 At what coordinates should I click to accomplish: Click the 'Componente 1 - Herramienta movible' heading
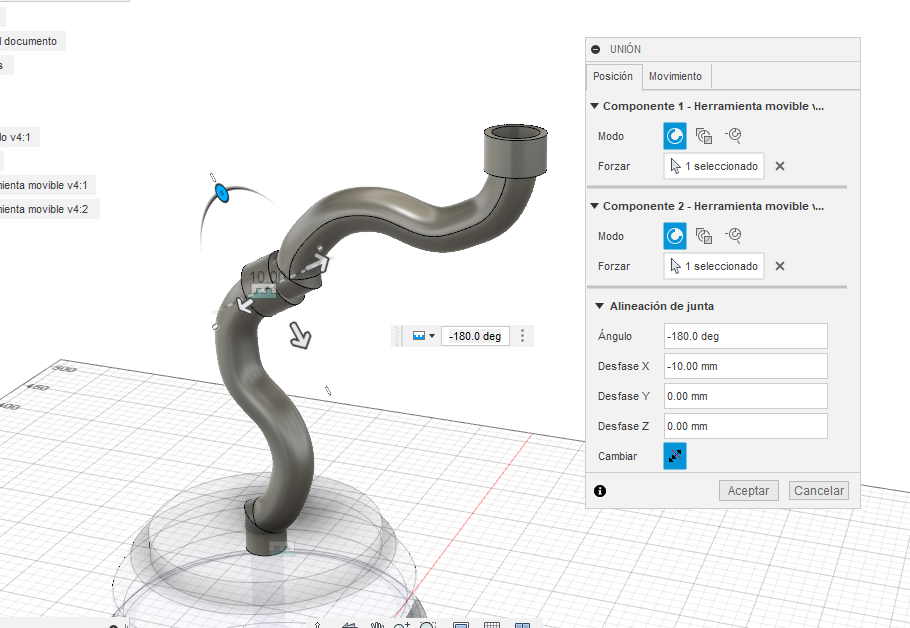[x=713, y=106]
